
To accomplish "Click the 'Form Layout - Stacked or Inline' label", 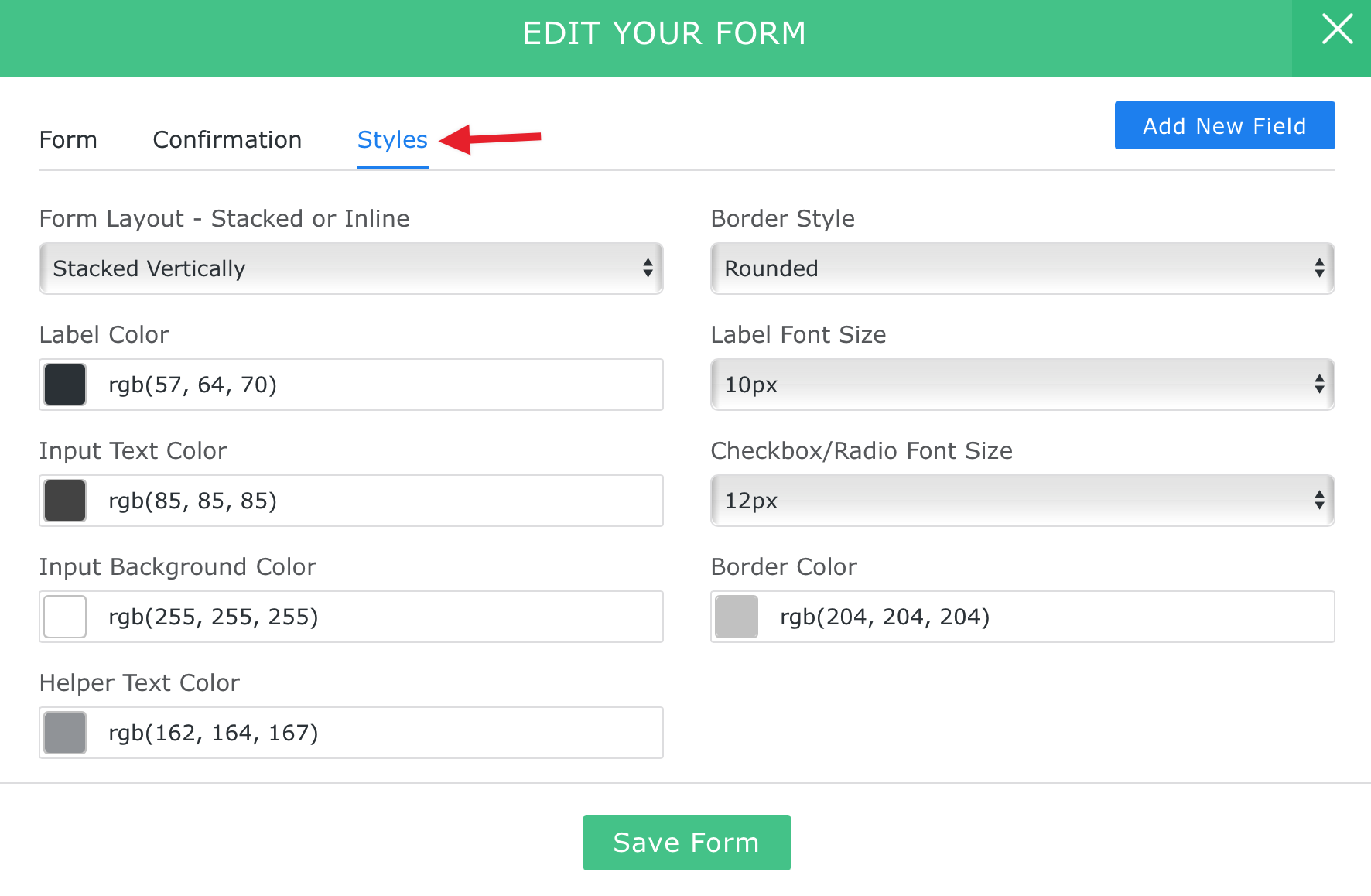I will pos(224,219).
